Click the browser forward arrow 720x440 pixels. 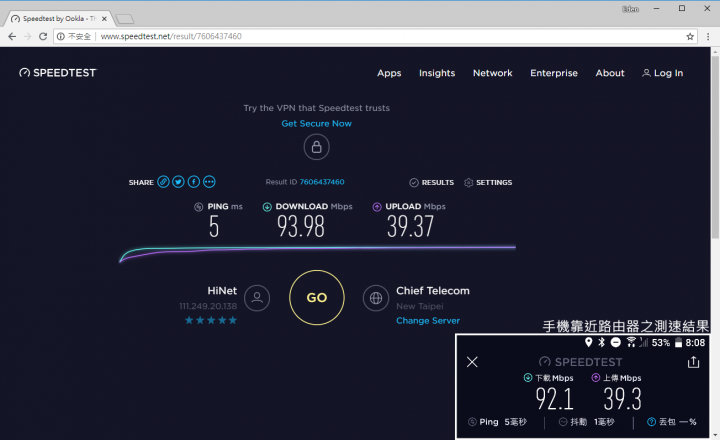pos(28,36)
